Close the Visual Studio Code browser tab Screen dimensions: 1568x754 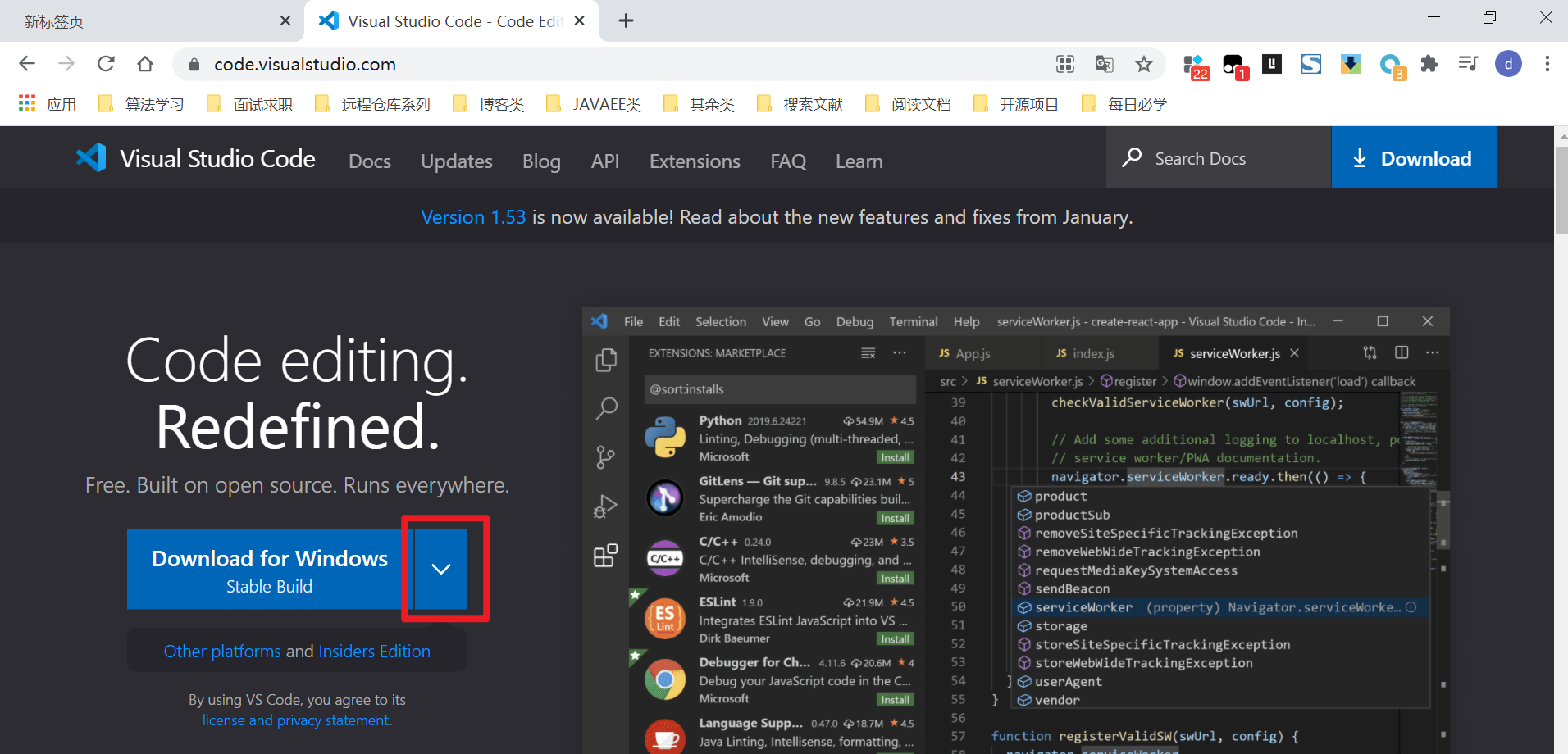579,21
